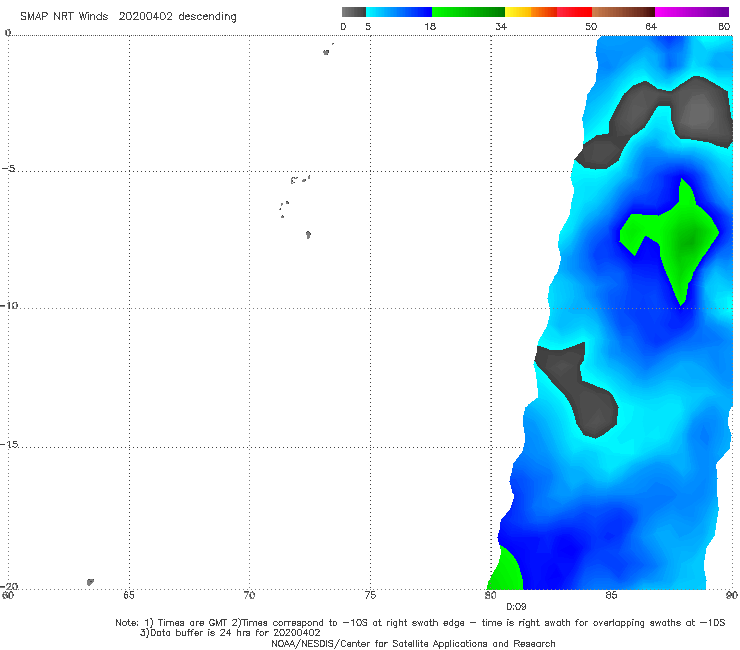Click the '-10' latitude axis label
Screen dimensions: 740x650
pos(9,305)
